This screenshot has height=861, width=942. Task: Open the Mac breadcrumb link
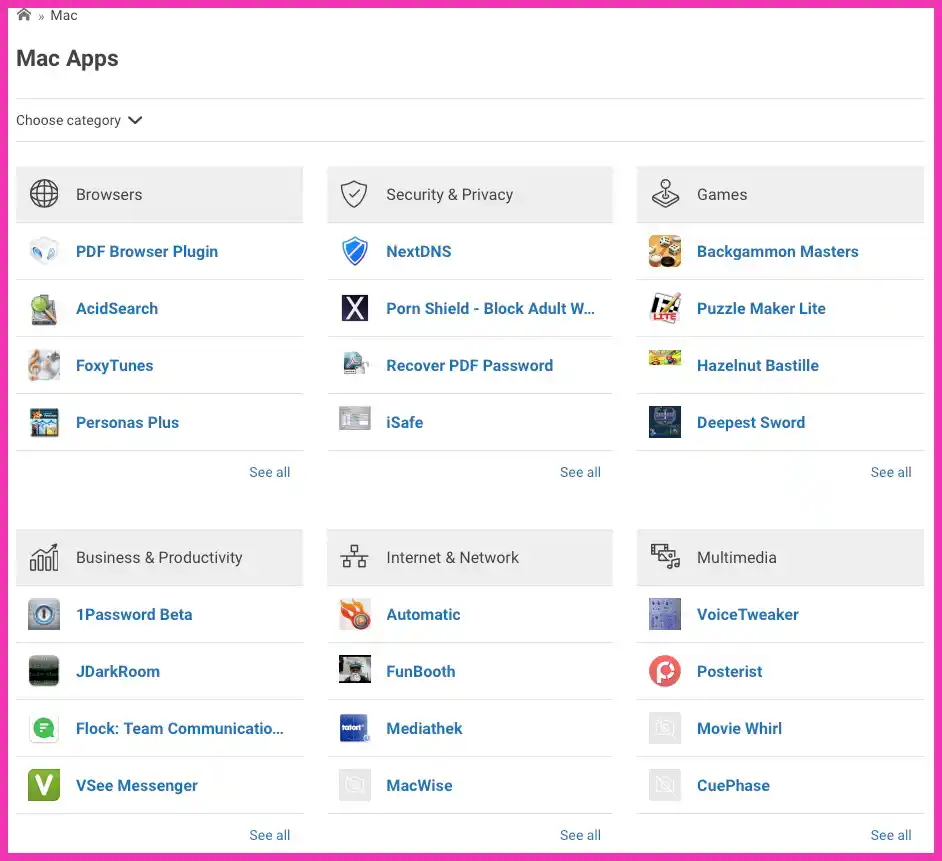click(64, 15)
